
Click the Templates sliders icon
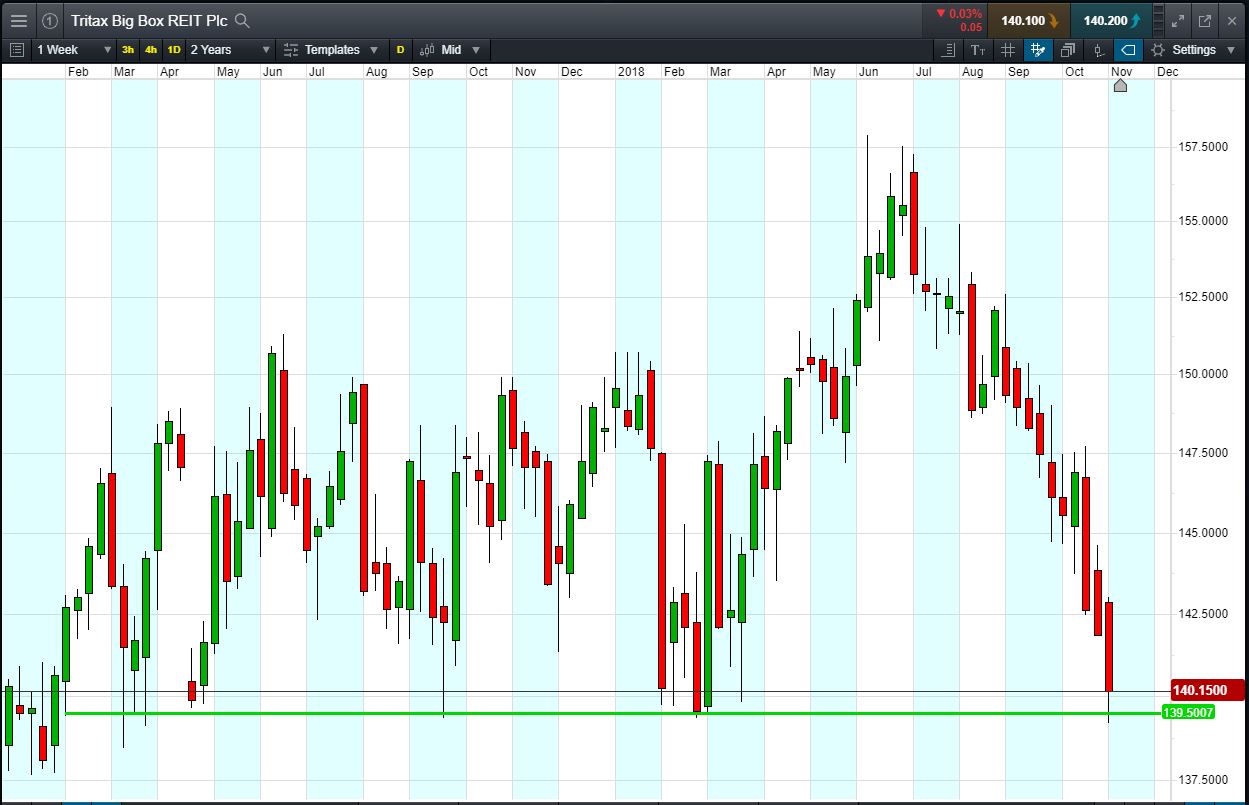291,49
